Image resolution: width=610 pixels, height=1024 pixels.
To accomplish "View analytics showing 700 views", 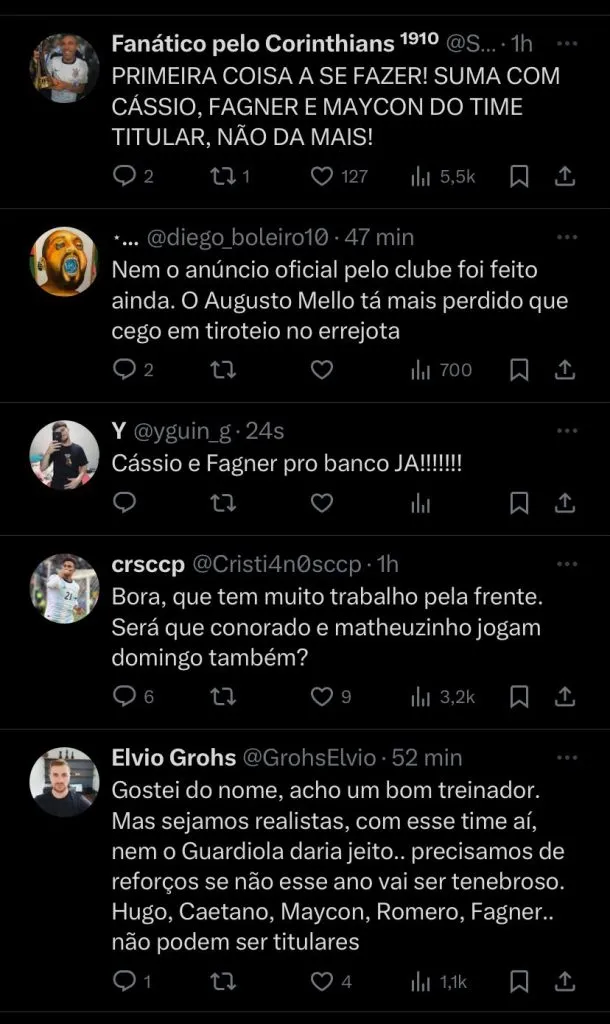I will click(x=441, y=370).
